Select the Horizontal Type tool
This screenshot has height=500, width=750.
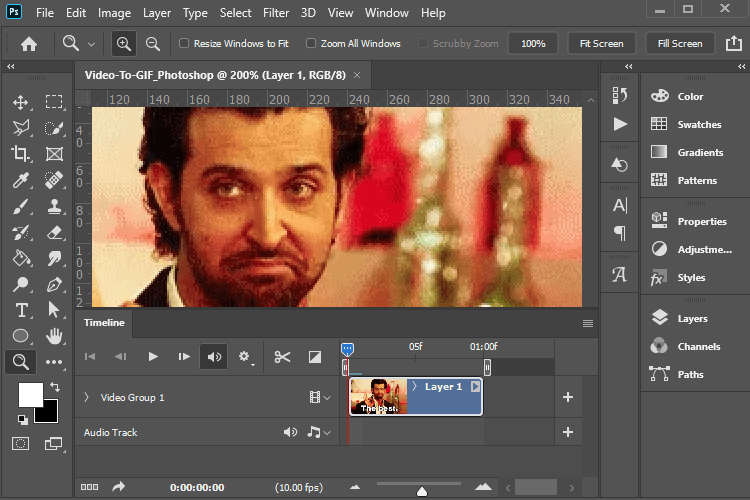22,310
